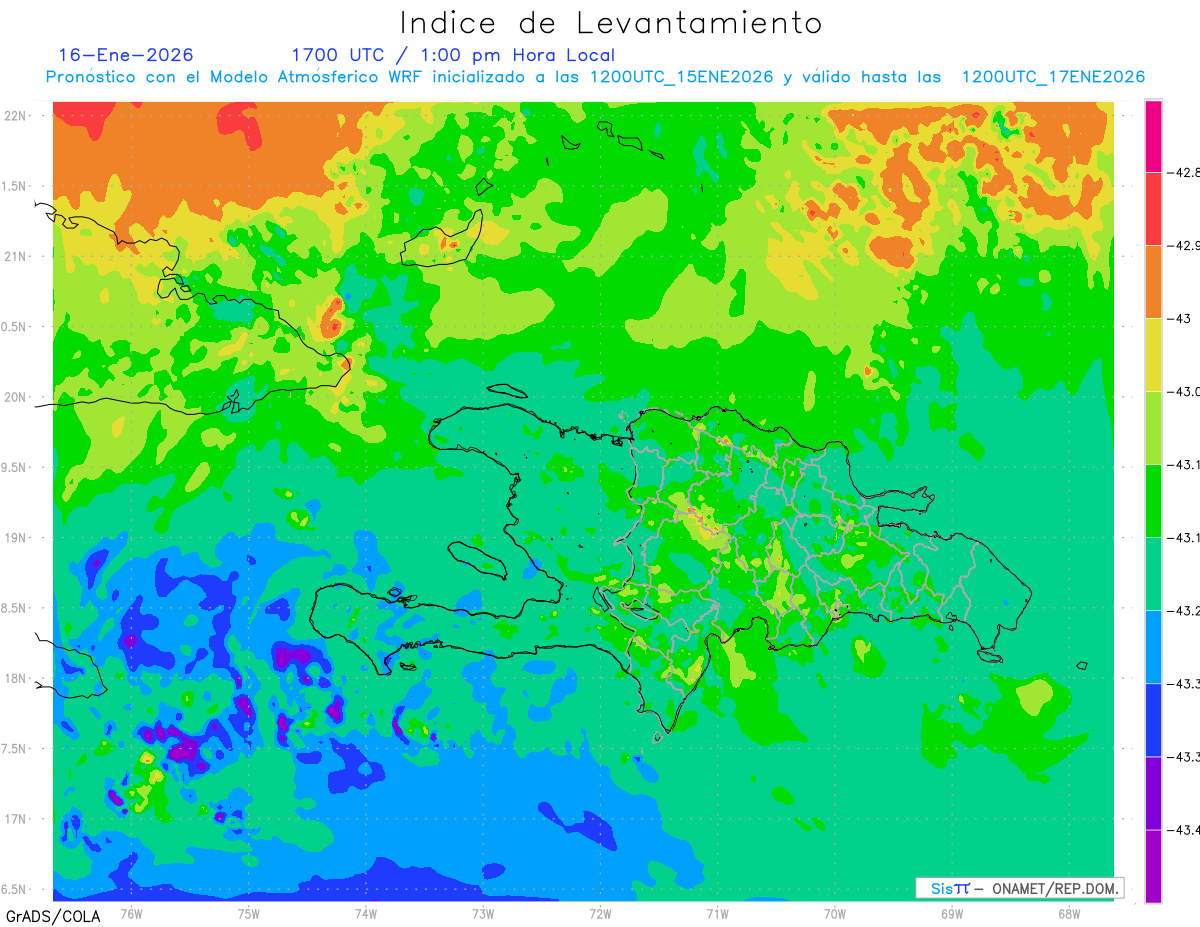
Task: Click the '20N' latitude label
Action: (16, 397)
